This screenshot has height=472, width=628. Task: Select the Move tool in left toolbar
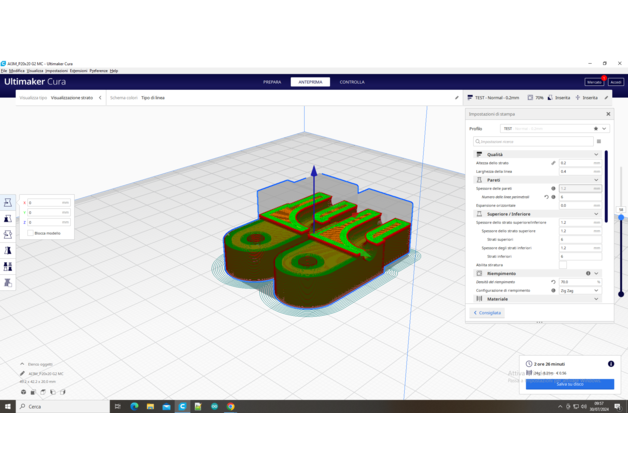8,203
